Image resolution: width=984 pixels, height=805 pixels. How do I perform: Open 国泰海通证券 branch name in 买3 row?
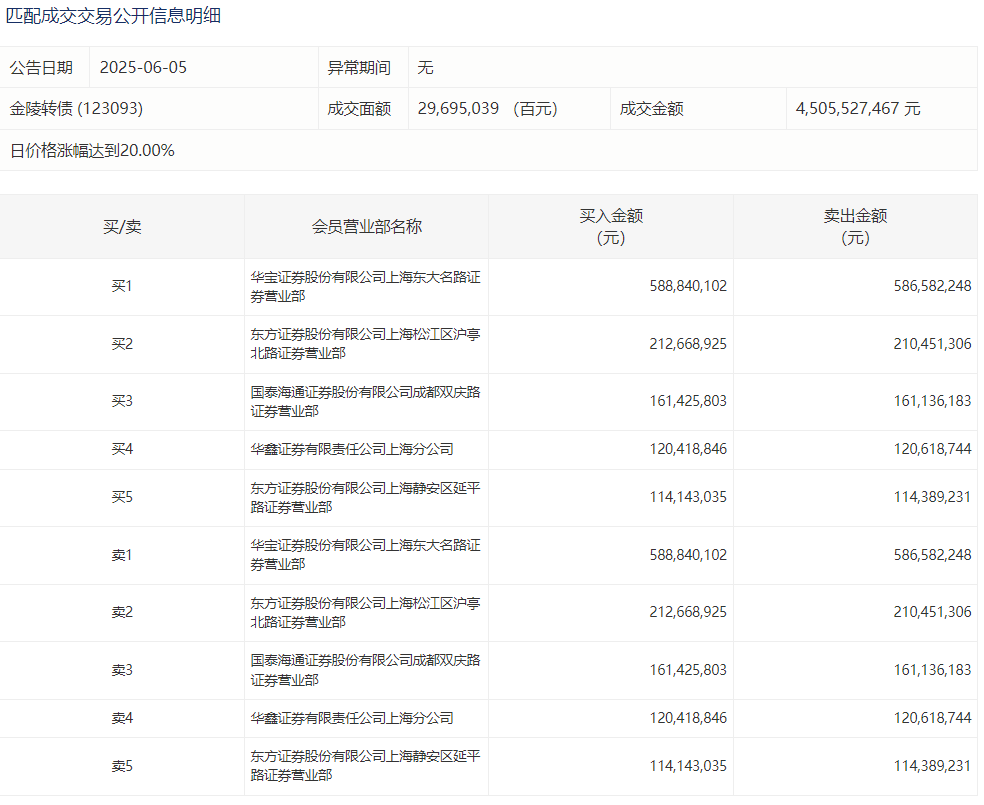[x=365, y=402]
